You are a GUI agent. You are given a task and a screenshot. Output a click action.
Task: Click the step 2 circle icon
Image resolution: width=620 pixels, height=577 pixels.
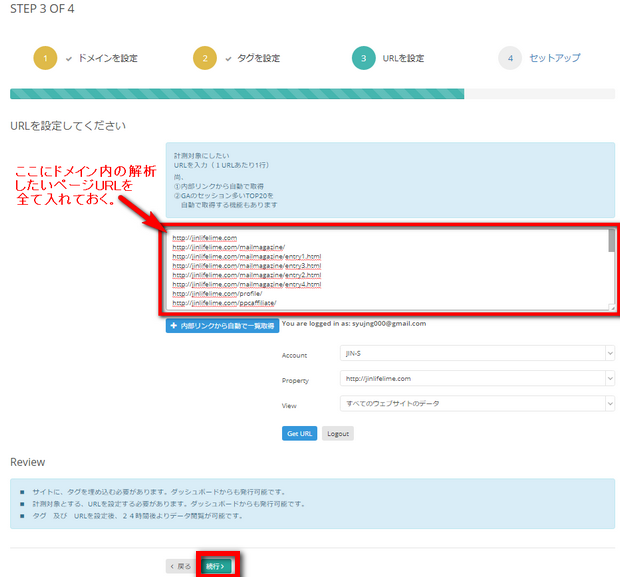pyautogui.click(x=204, y=58)
